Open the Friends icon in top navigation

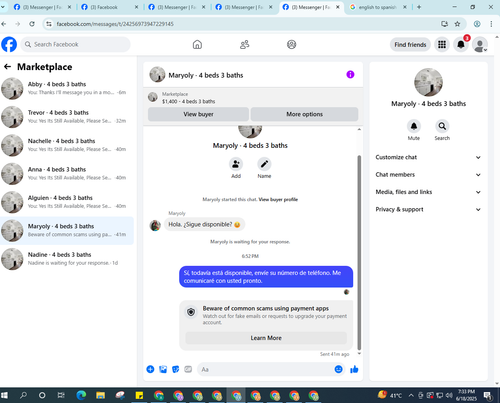[x=245, y=44]
